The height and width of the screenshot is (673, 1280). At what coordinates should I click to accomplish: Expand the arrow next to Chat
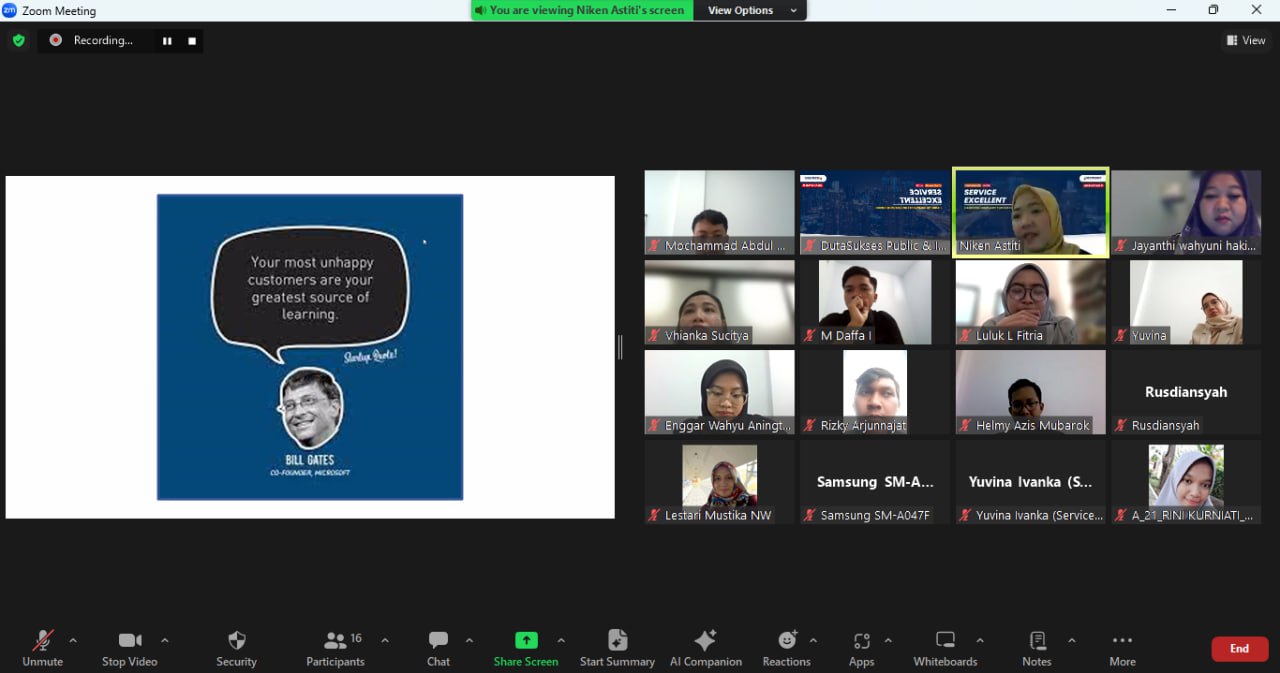click(469, 640)
